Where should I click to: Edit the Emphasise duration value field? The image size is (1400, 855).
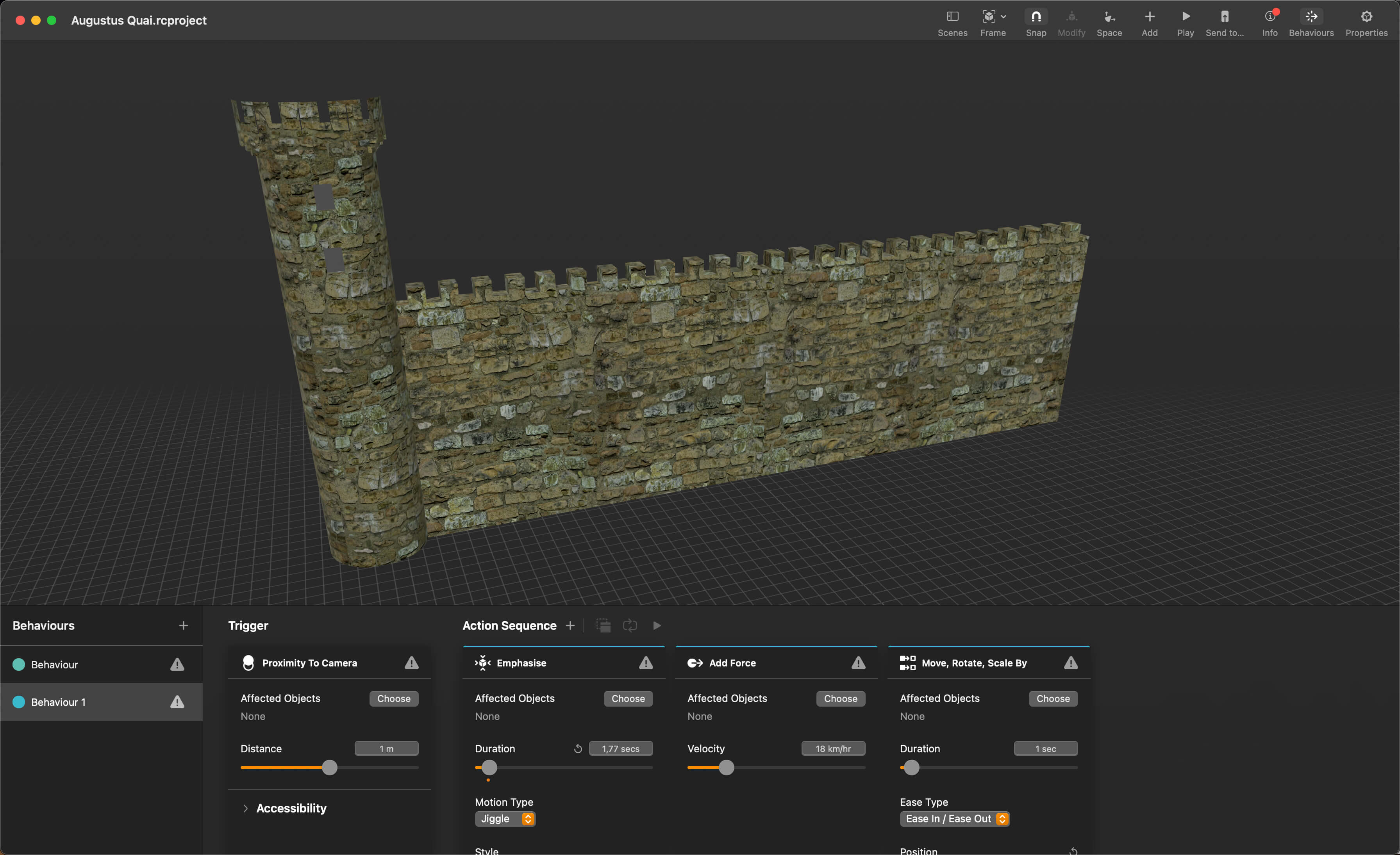620,748
